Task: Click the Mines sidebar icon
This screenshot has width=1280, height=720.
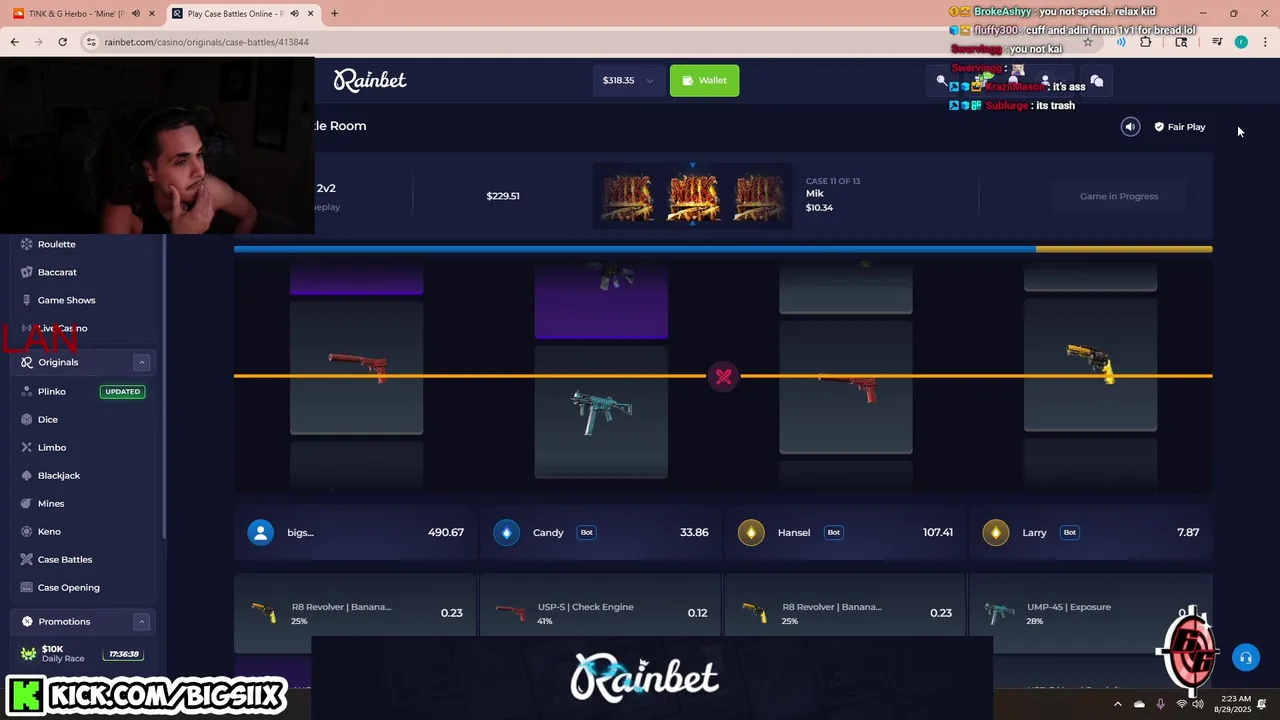Action: (27, 503)
